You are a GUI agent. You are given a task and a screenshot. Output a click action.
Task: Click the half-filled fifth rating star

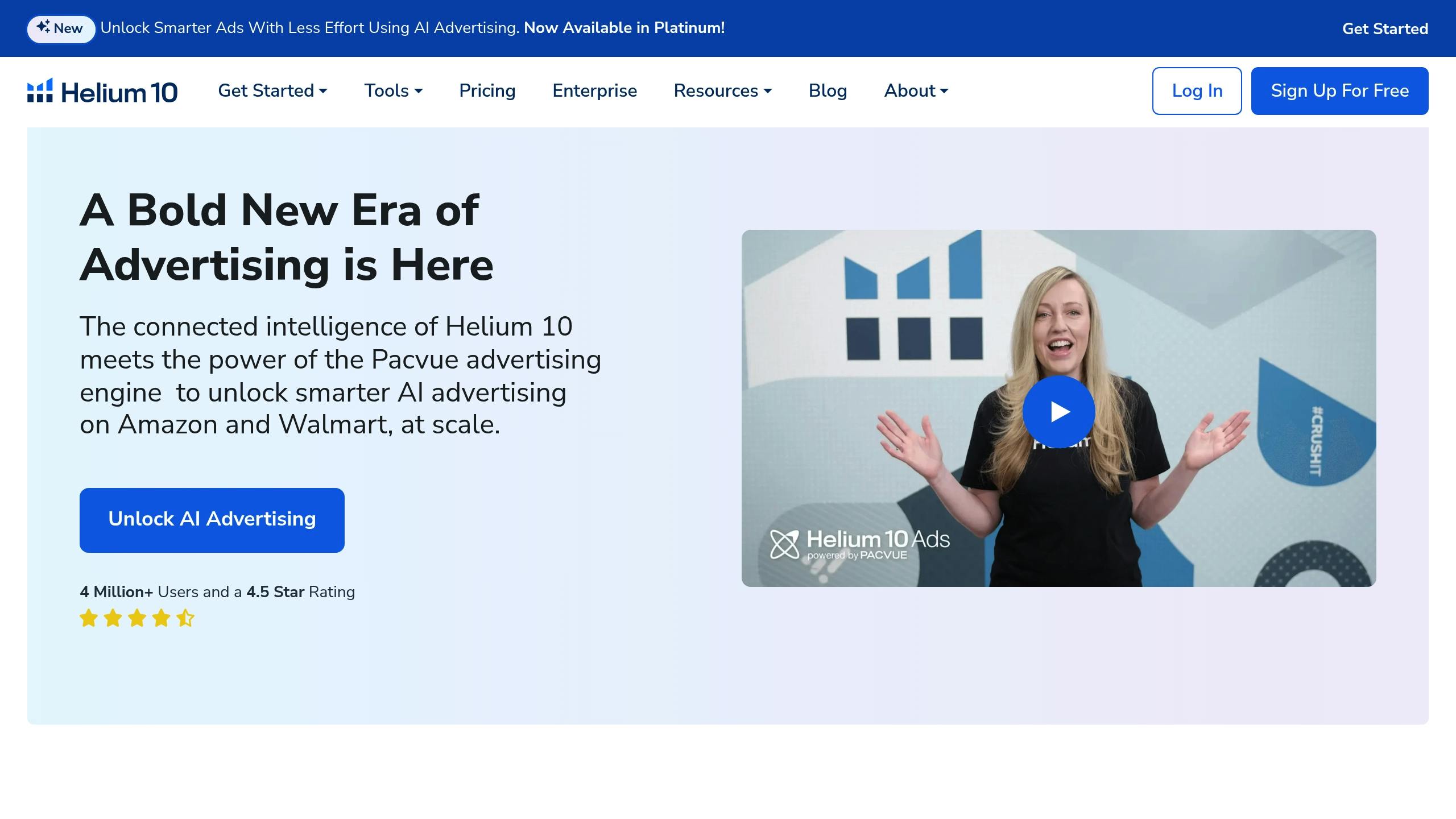[185, 618]
